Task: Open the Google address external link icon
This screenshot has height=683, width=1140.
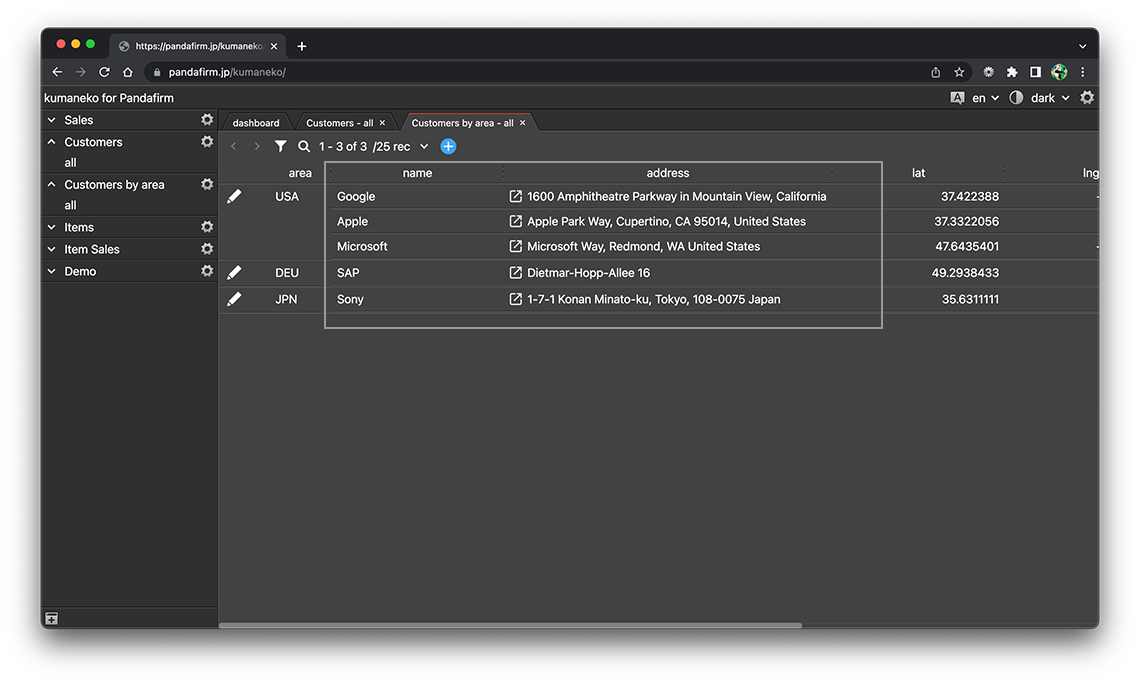Action: tap(516, 197)
